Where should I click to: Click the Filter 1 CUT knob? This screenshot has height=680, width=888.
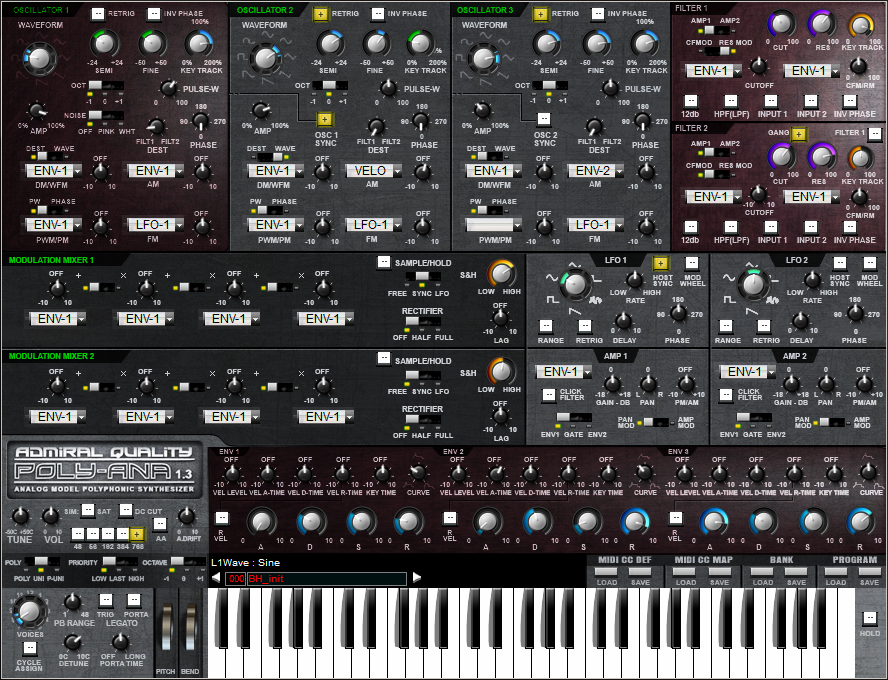(780, 24)
